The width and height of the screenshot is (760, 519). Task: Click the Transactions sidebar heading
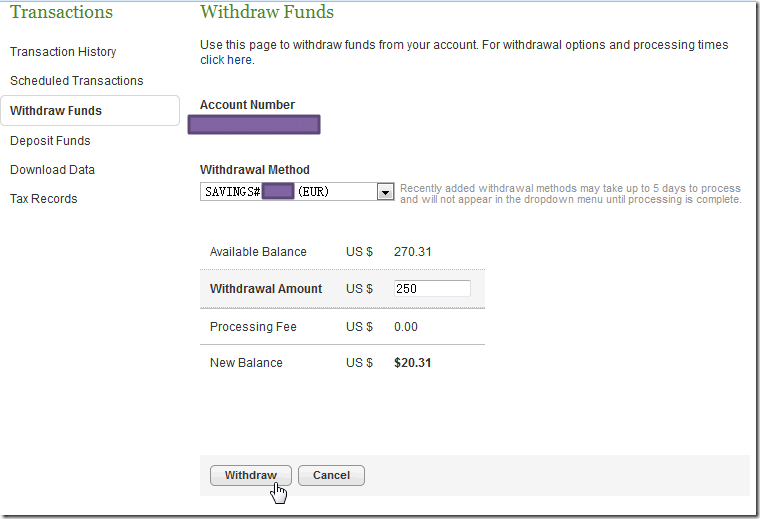(x=61, y=13)
